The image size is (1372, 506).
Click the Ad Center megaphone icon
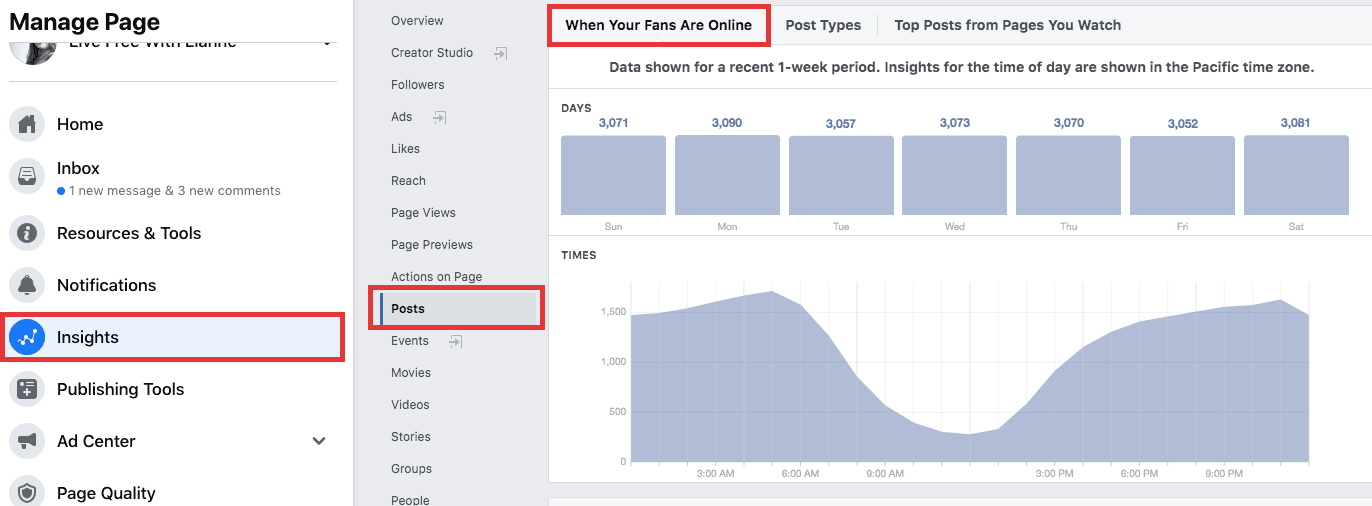point(27,441)
